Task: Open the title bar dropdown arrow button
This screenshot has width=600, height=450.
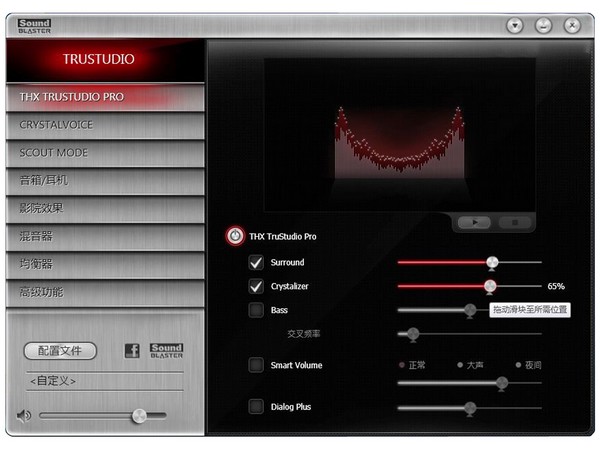Action: coord(515,25)
